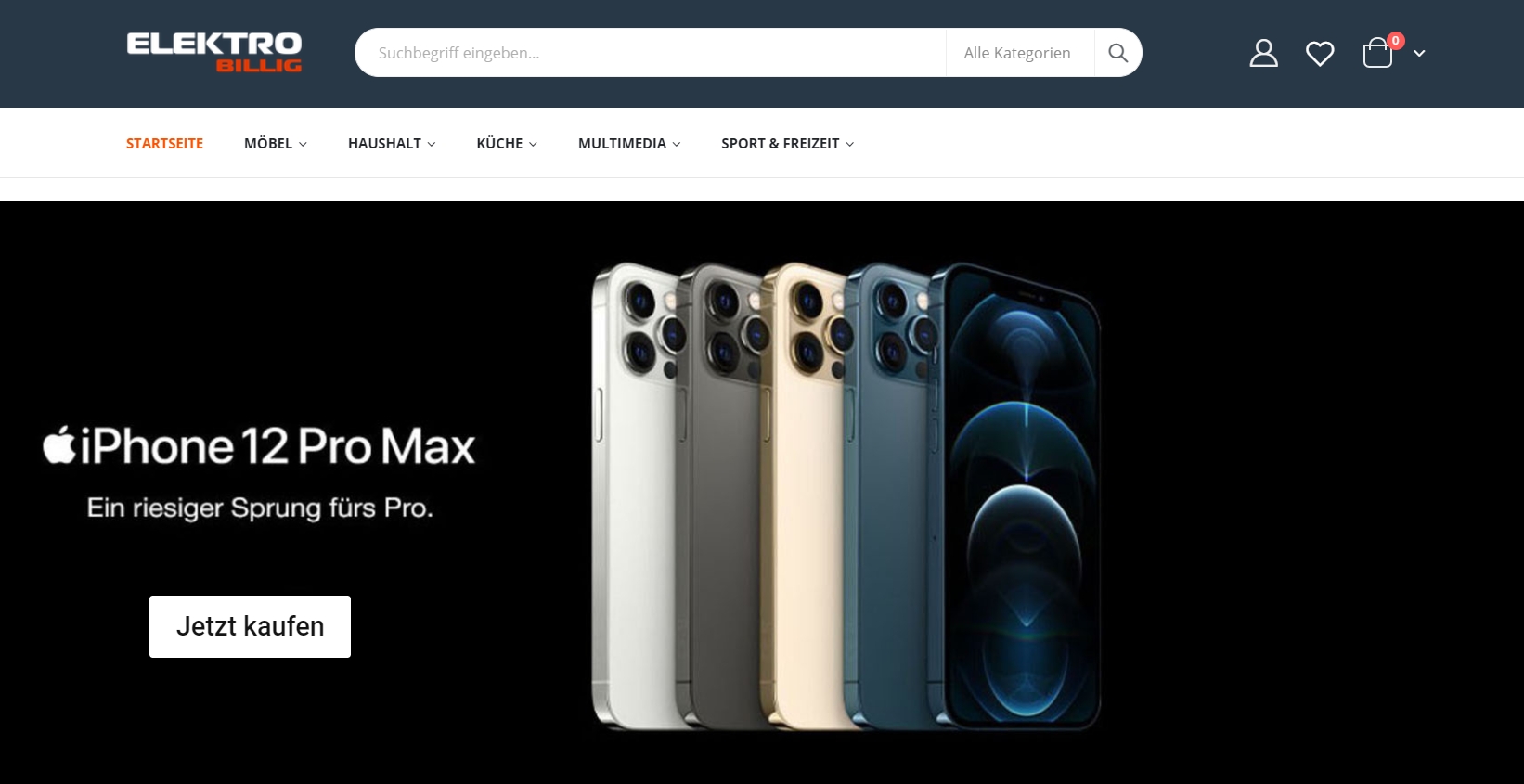Open the Multimedia menu
Image resolution: width=1524 pixels, height=784 pixels.
tap(629, 143)
